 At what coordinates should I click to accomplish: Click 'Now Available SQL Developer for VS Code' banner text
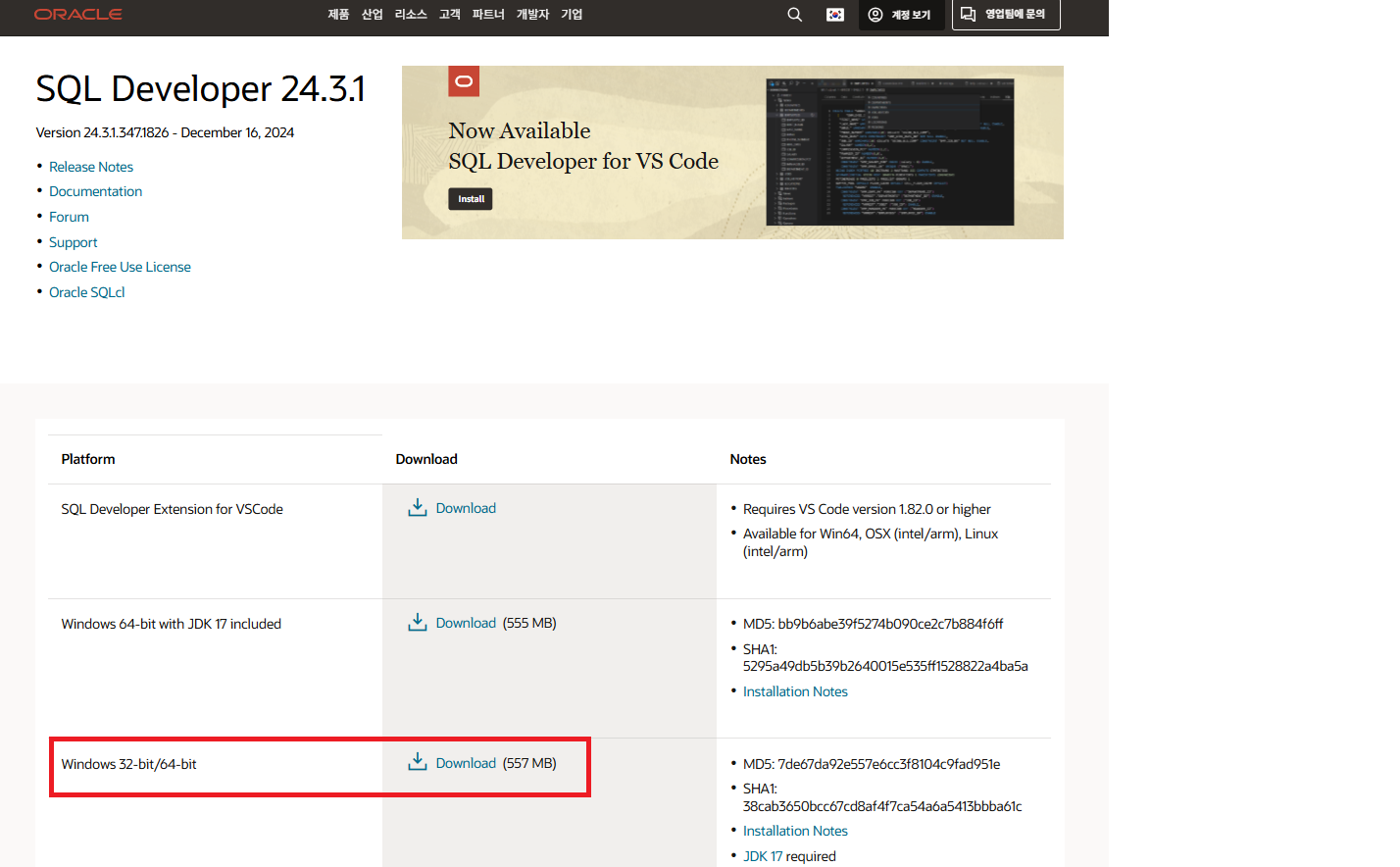coord(583,146)
